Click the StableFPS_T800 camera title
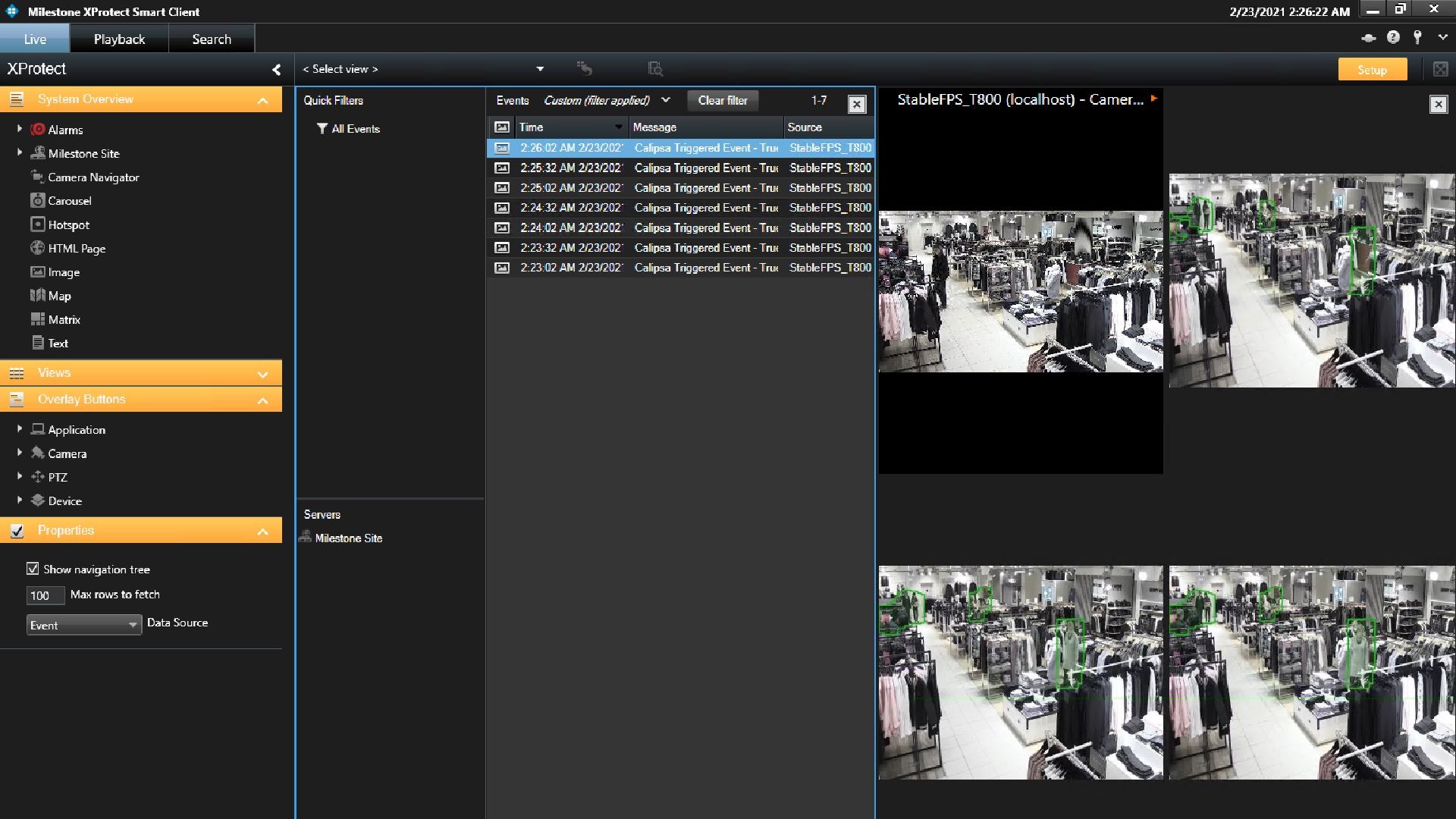The height and width of the screenshot is (819, 1456). (1020, 99)
